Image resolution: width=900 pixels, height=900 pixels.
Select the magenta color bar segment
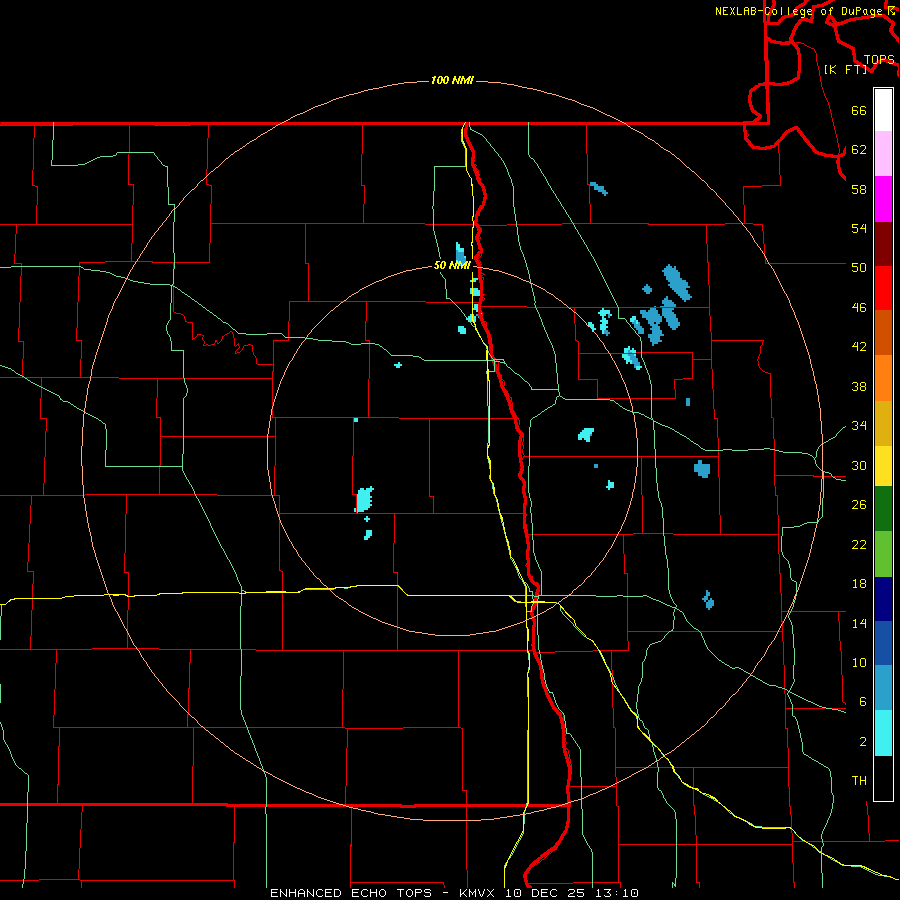pyautogui.click(x=883, y=199)
